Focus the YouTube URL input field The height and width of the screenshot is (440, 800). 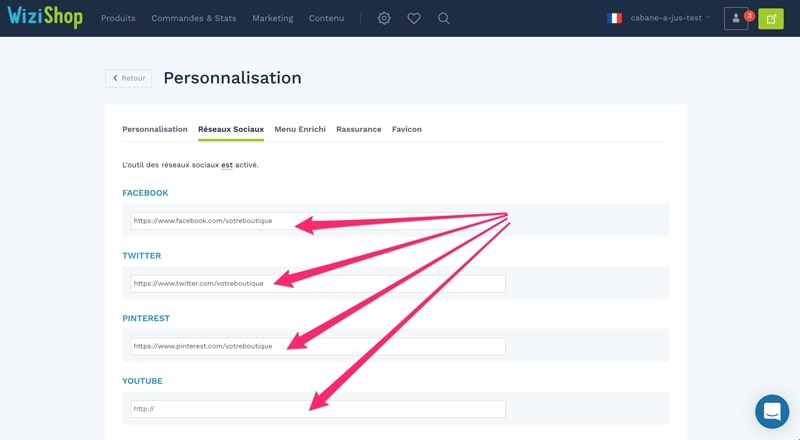click(318, 409)
